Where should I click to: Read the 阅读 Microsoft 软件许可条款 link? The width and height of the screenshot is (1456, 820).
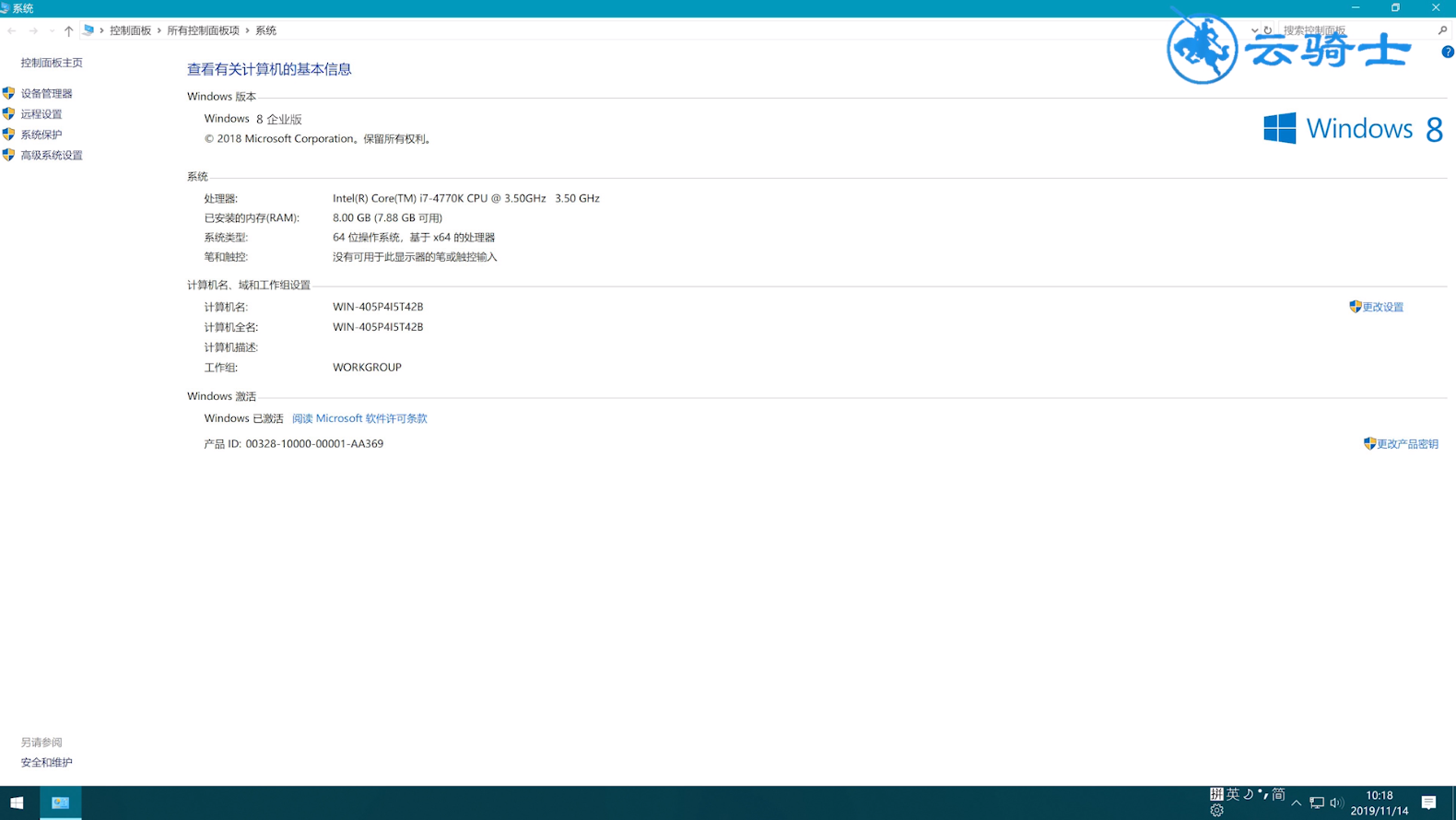[x=359, y=418]
